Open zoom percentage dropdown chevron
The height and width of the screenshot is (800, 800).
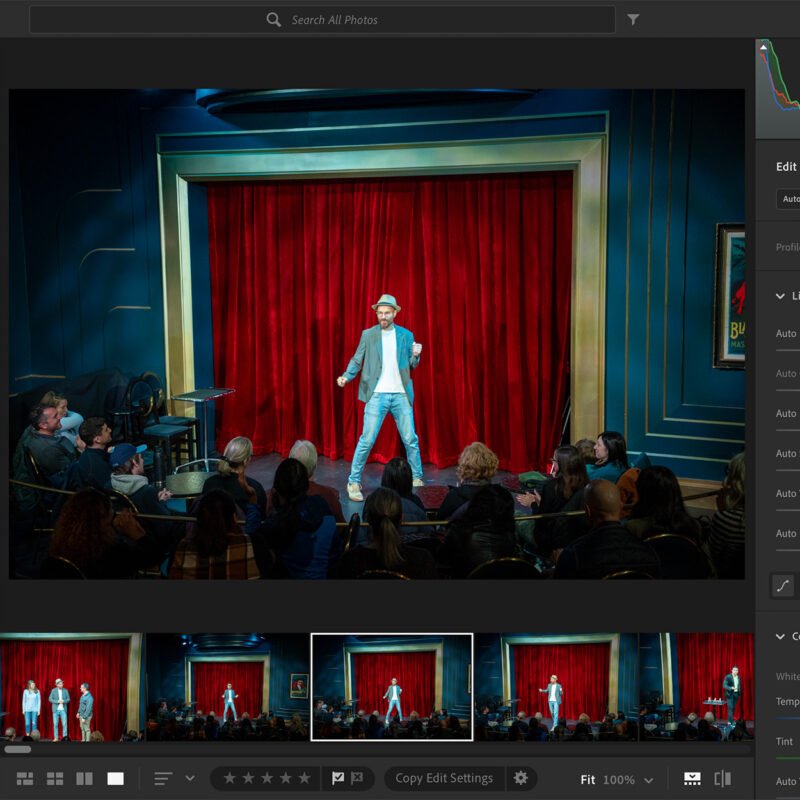(648, 780)
